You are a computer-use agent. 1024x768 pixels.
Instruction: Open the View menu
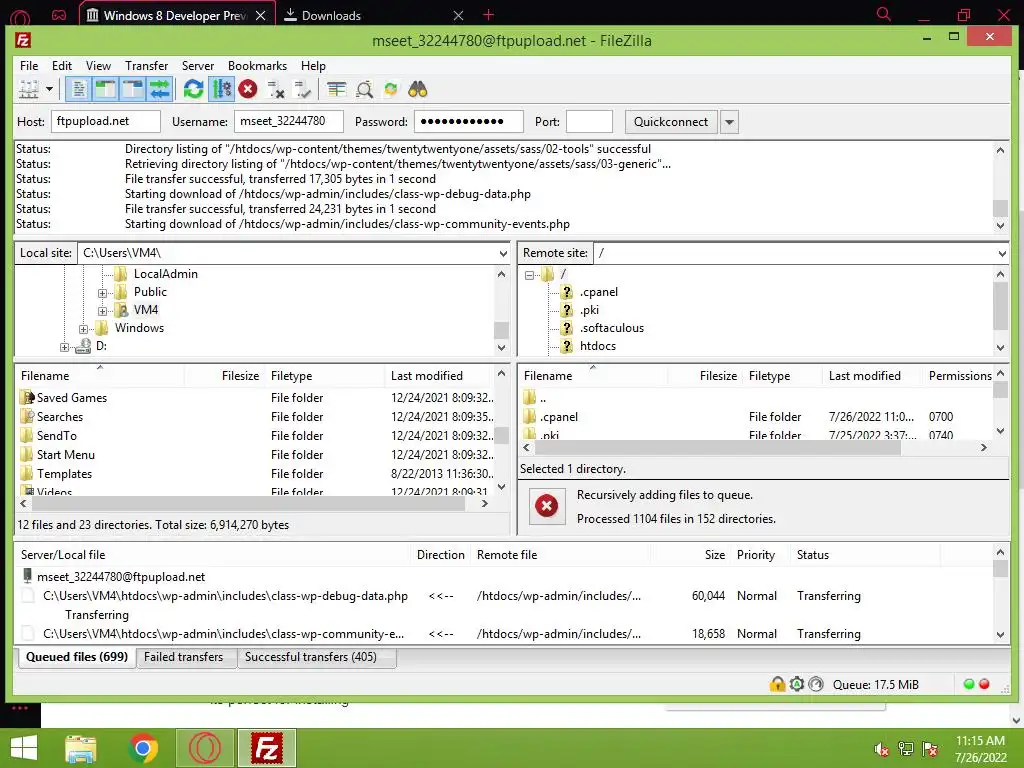pos(98,66)
